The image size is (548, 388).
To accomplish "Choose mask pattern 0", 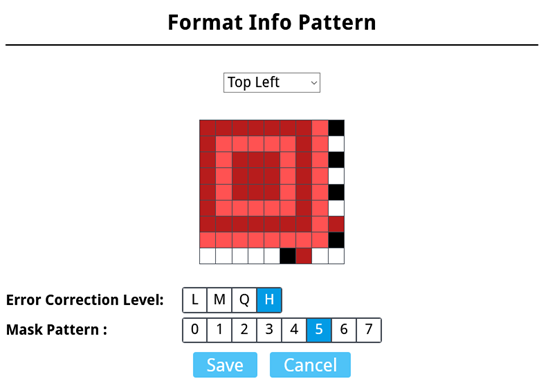I will pyautogui.click(x=195, y=330).
